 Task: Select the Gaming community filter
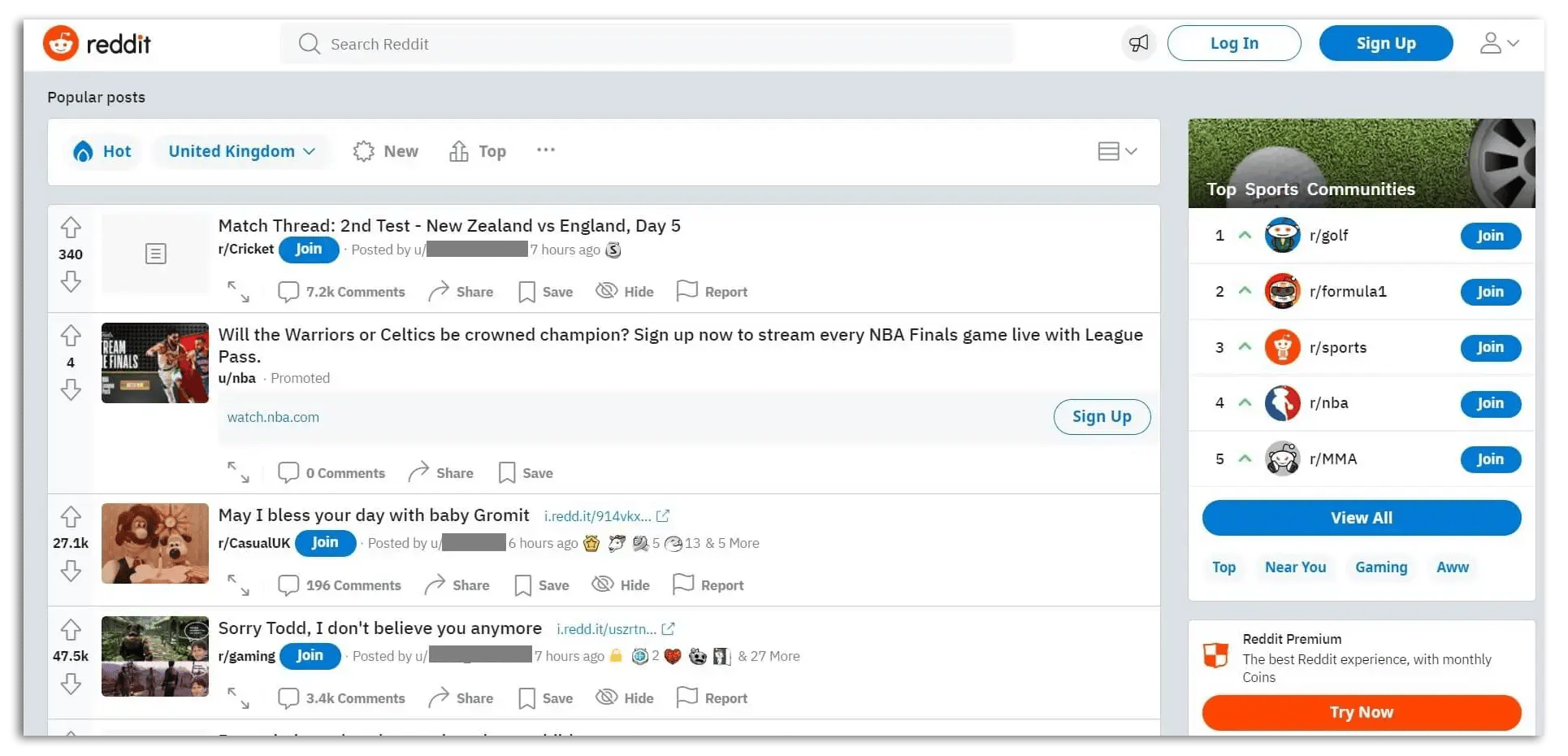tap(1381, 567)
